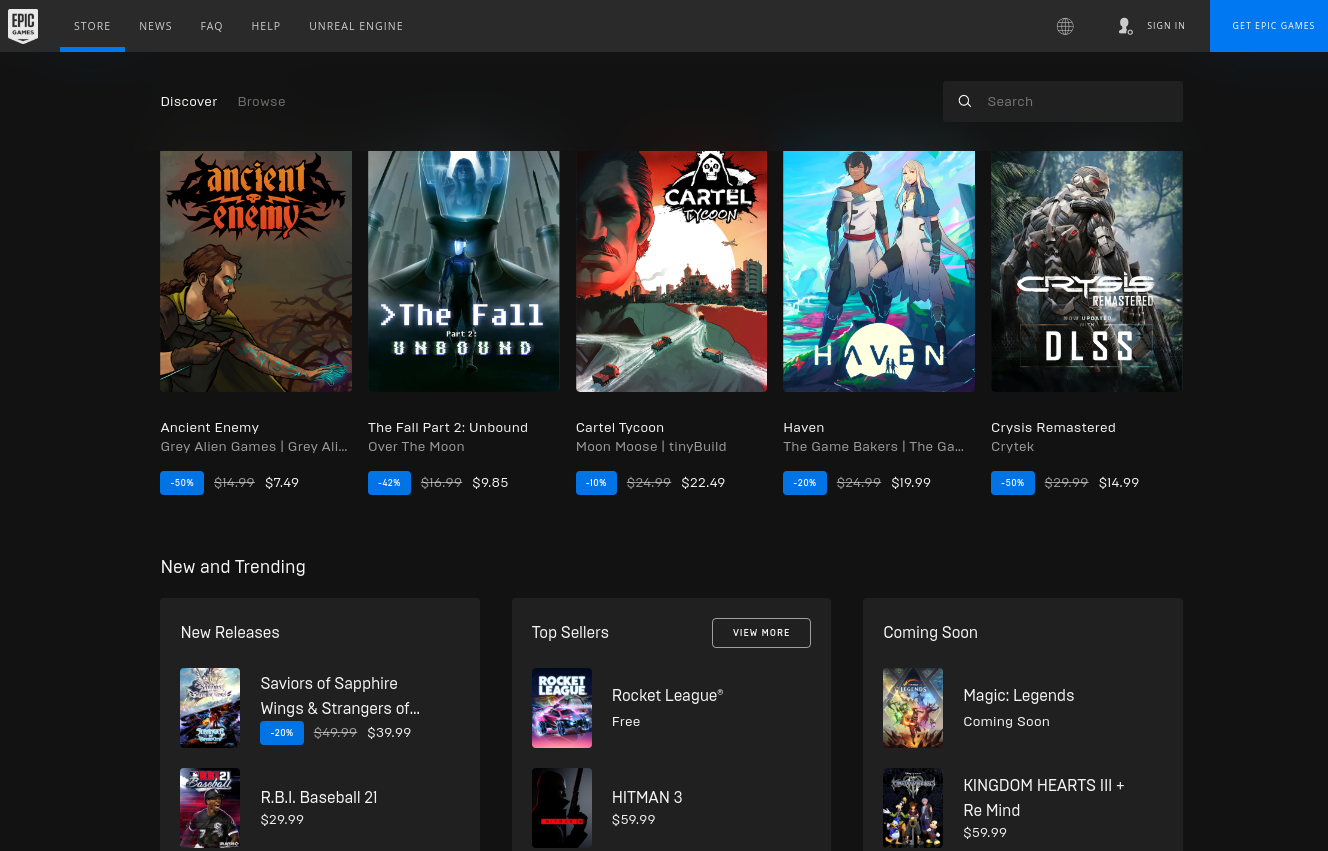The height and width of the screenshot is (851, 1328).
Task: Click the Ancient Enemy title text
Action: click(210, 427)
